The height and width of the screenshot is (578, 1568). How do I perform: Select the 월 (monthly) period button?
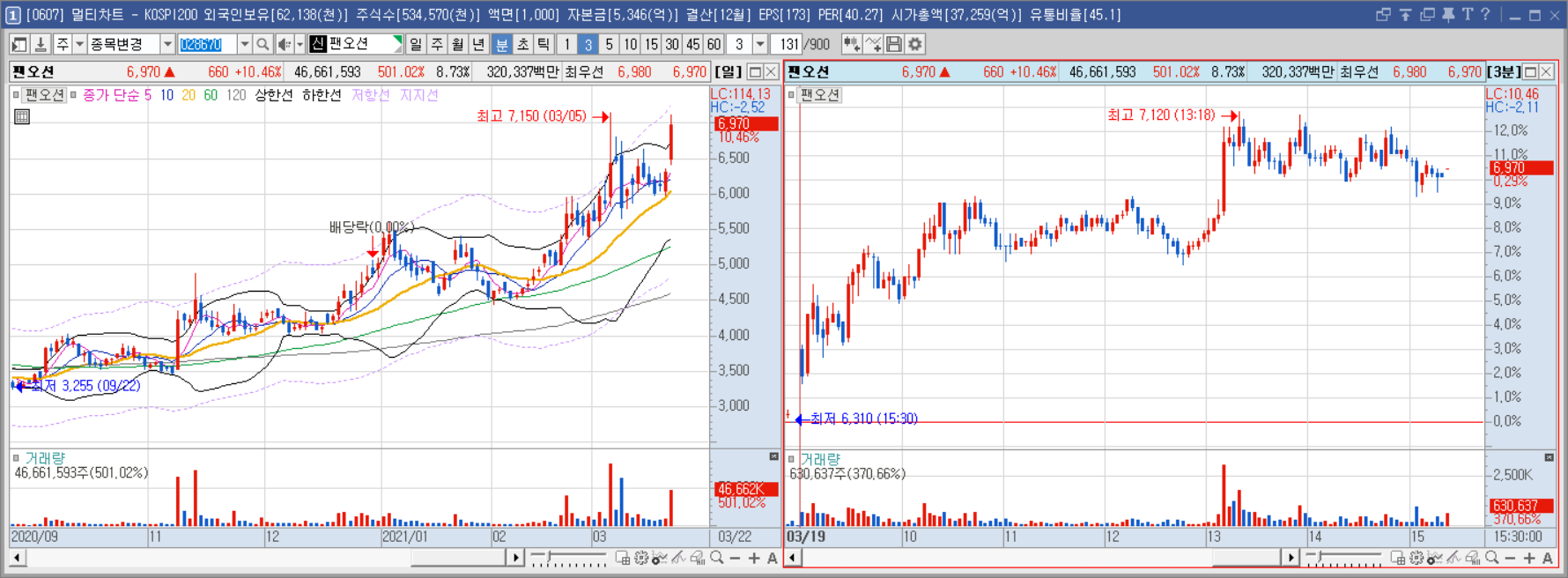click(458, 44)
